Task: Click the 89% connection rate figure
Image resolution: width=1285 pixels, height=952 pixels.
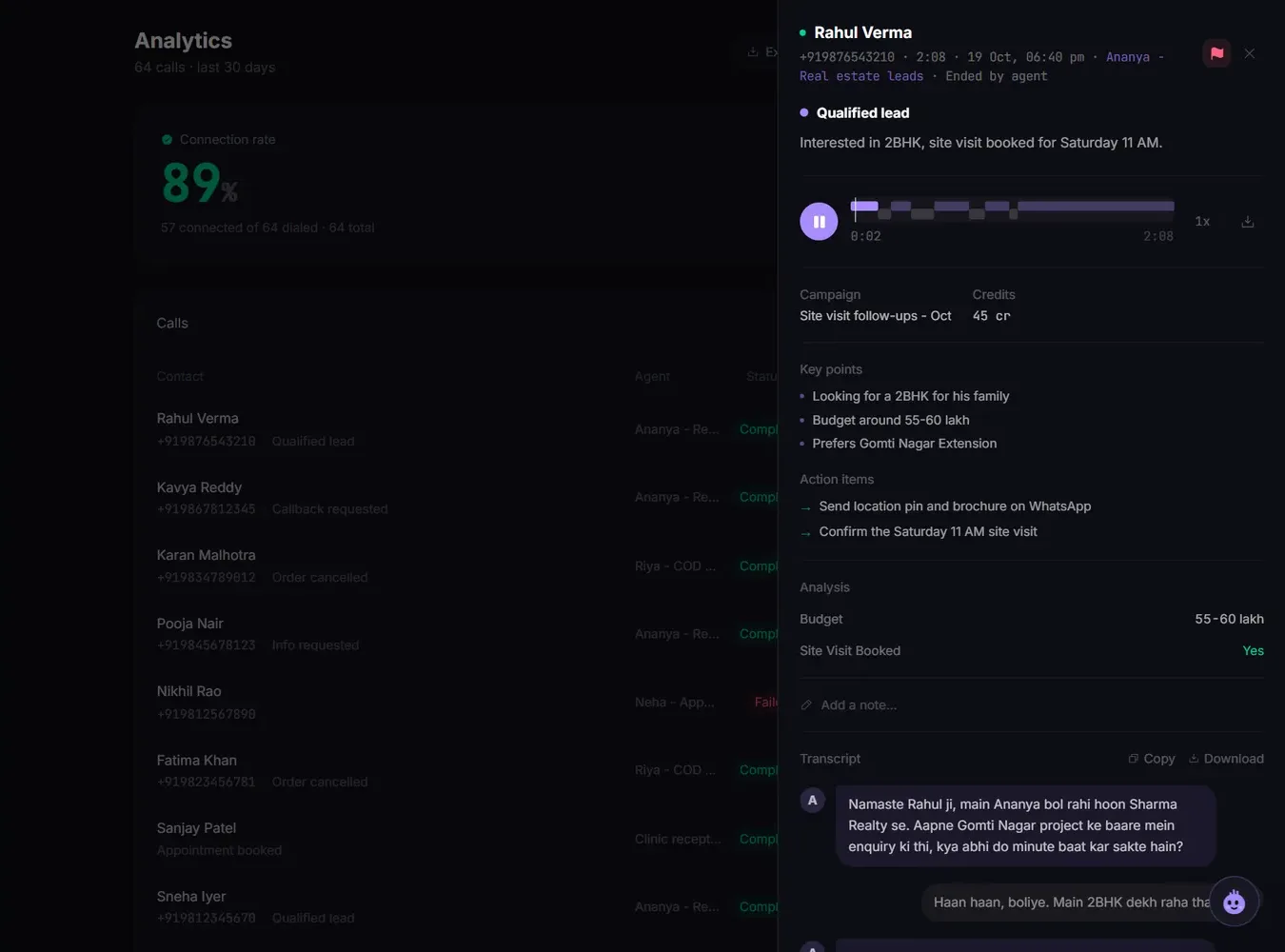Action: (199, 183)
